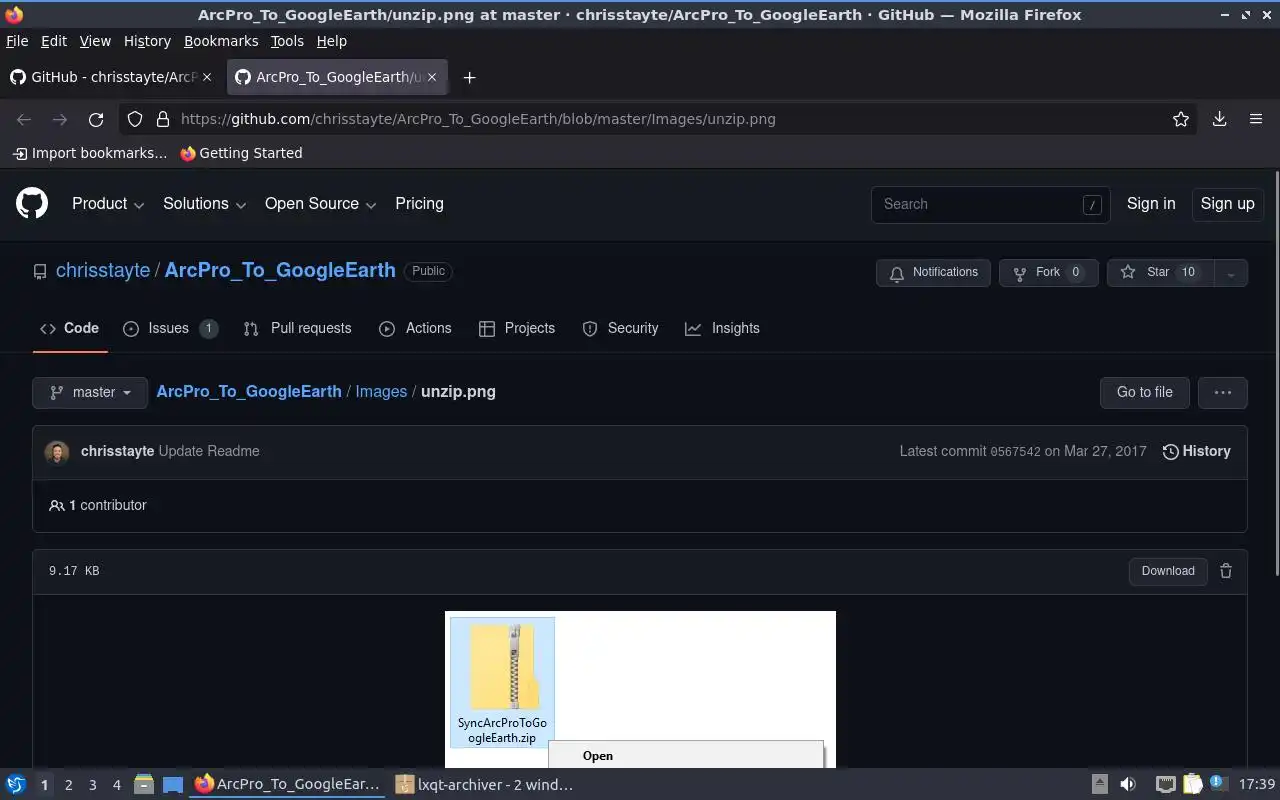Open History of the file commits

pos(1197,451)
